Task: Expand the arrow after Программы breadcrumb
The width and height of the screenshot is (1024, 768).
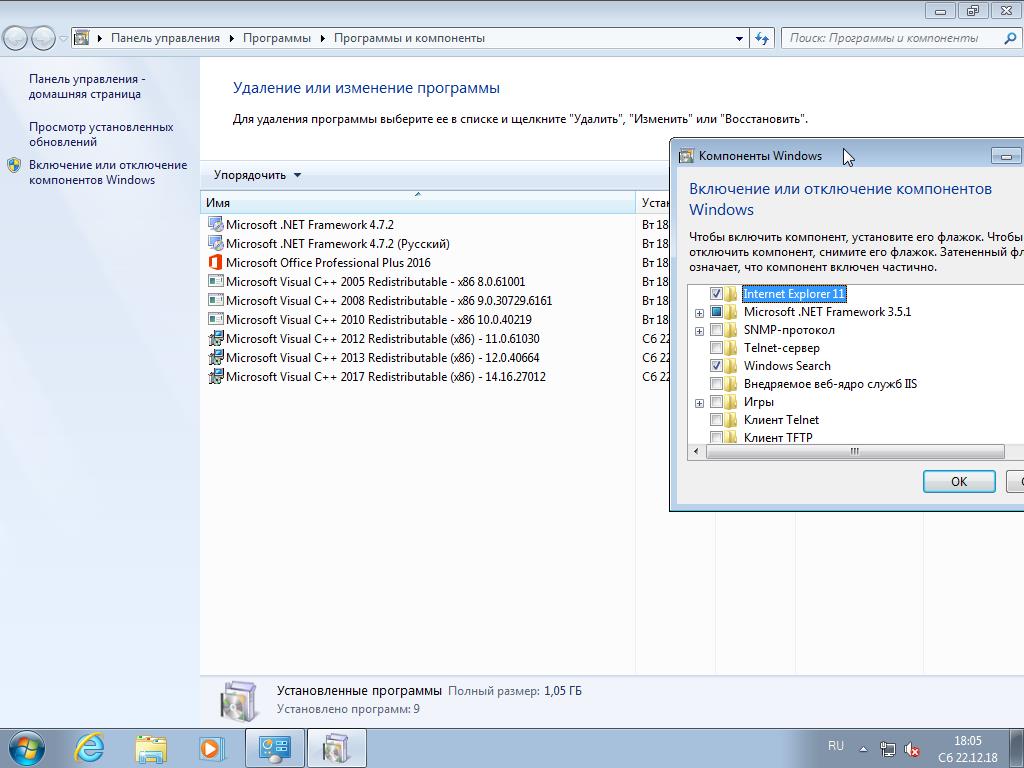Action: pos(322,38)
